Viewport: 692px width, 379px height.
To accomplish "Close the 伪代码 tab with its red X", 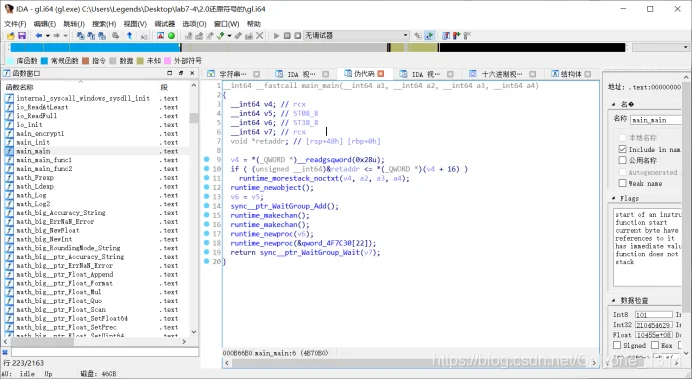I will (x=381, y=74).
